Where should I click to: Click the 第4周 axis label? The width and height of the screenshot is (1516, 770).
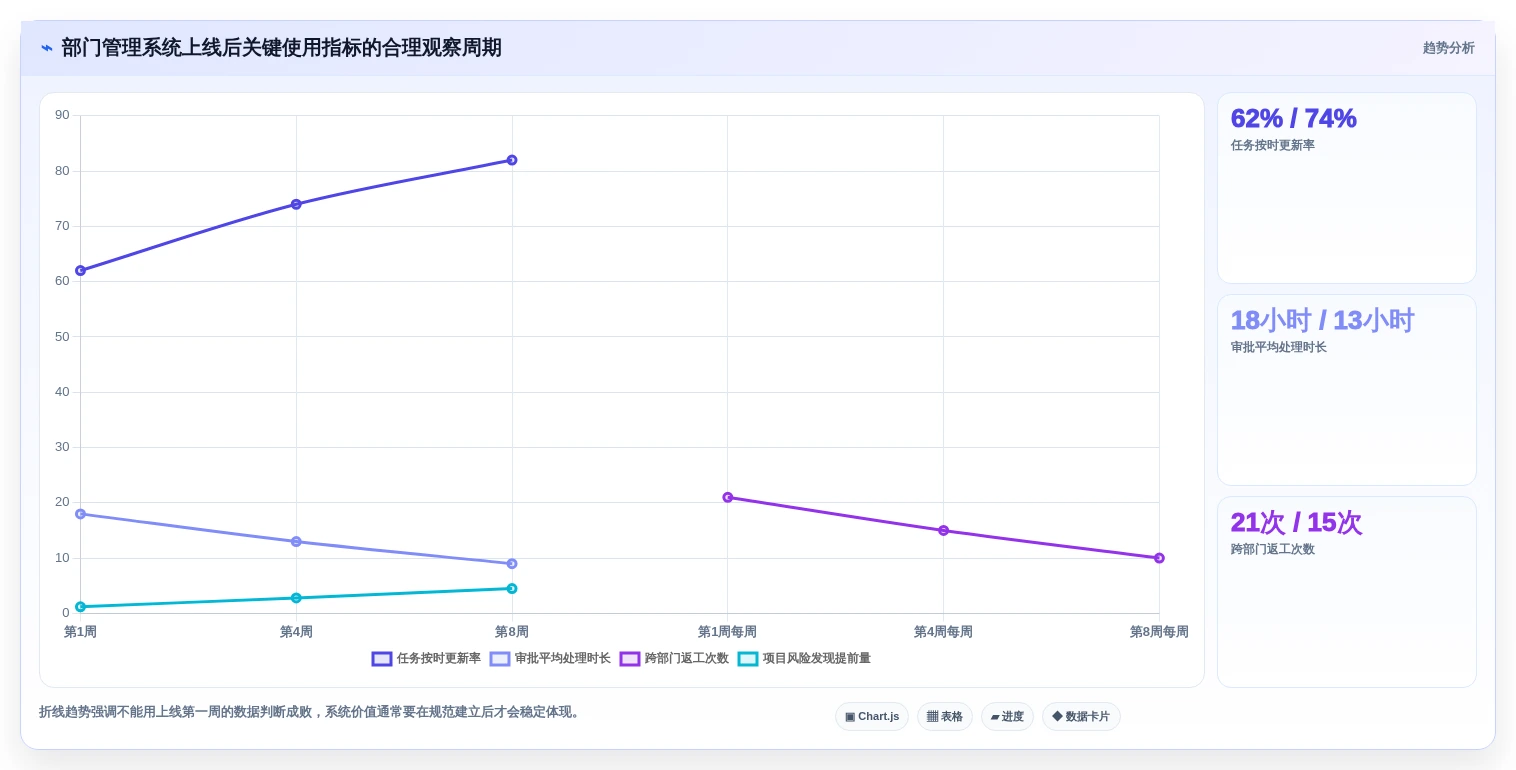pos(296,632)
